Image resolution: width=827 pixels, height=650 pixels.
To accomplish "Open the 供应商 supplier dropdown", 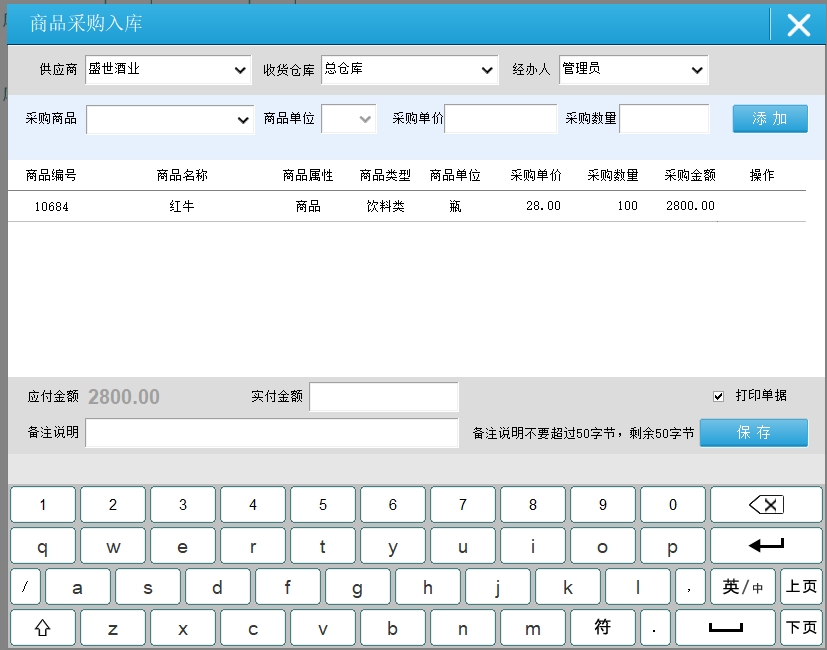I will [168, 70].
